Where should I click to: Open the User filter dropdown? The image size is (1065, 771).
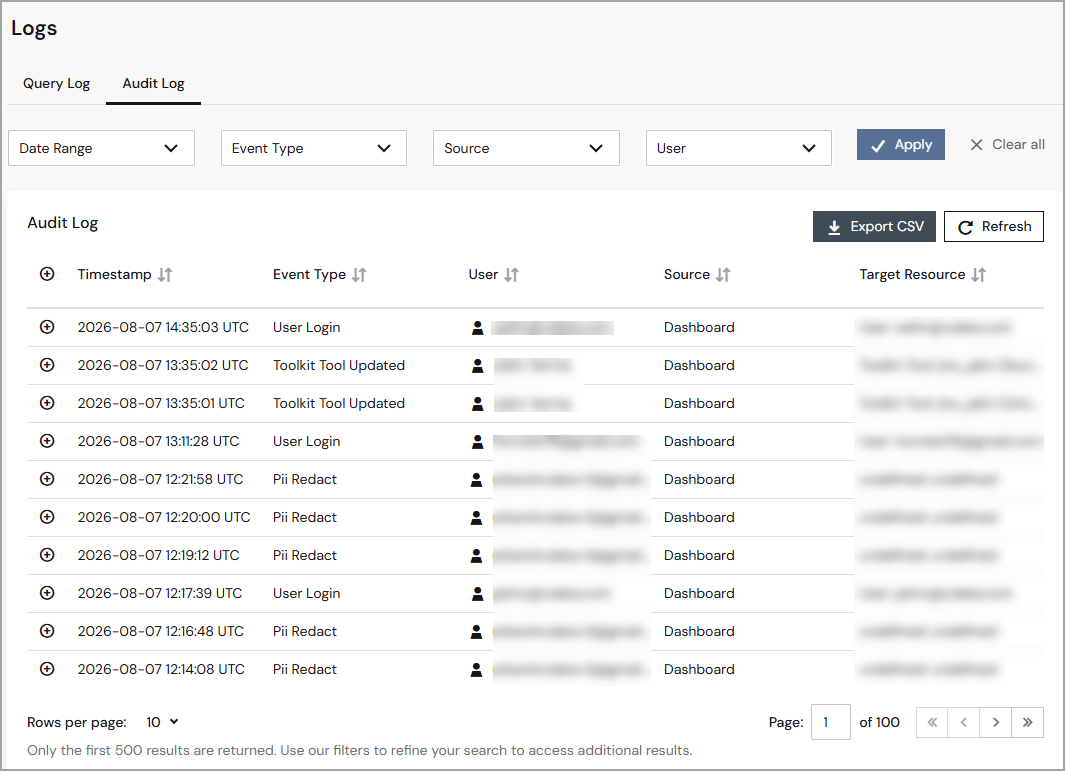[739, 148]
